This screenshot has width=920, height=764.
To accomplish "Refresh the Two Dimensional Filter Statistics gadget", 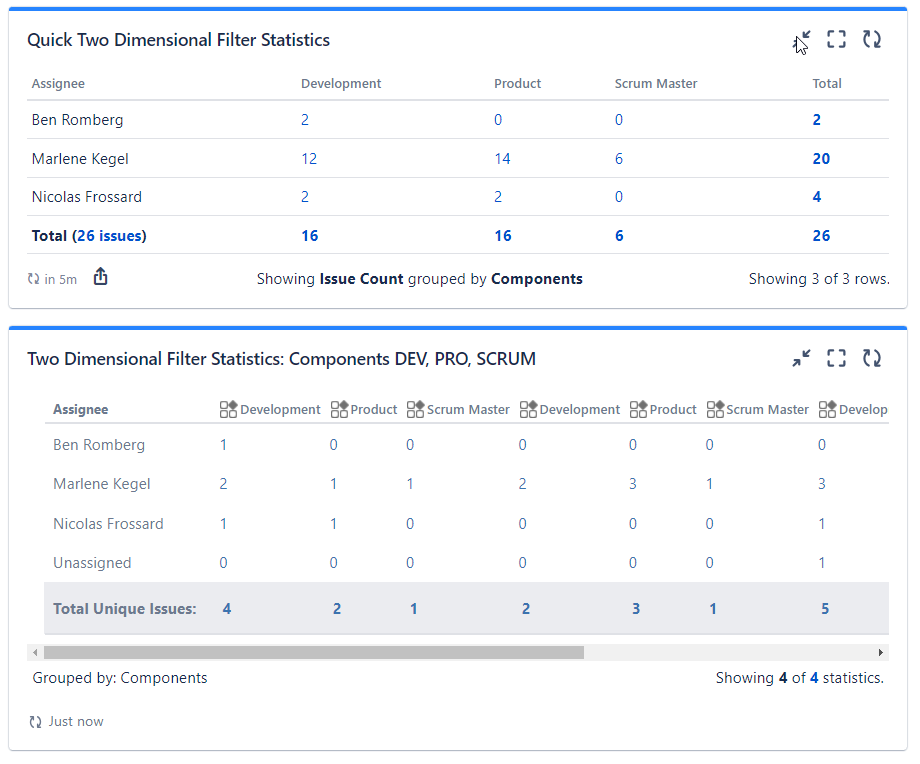I will (x=871, y=357).
